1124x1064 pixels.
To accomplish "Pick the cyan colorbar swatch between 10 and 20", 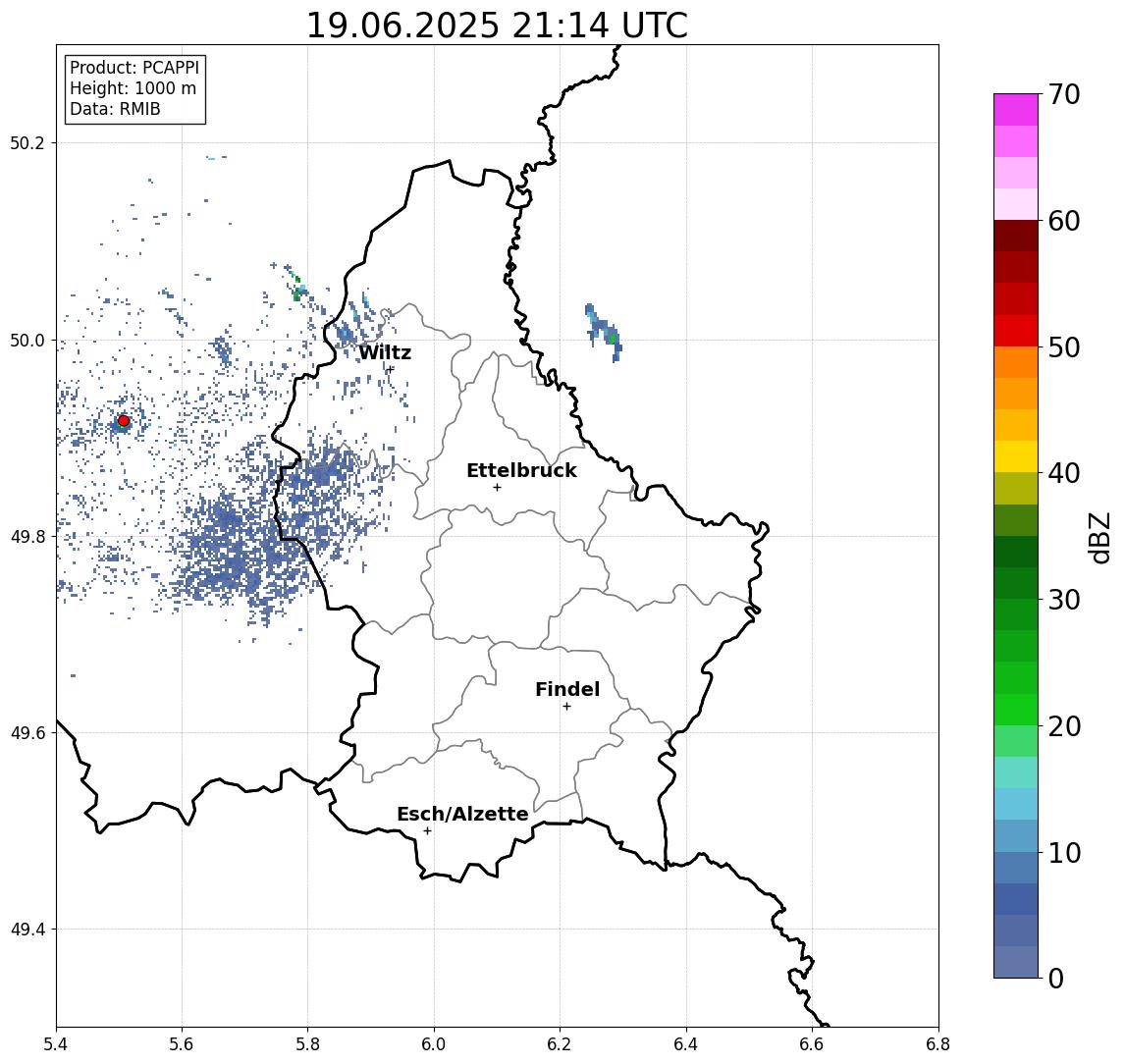I will 1016,805.
